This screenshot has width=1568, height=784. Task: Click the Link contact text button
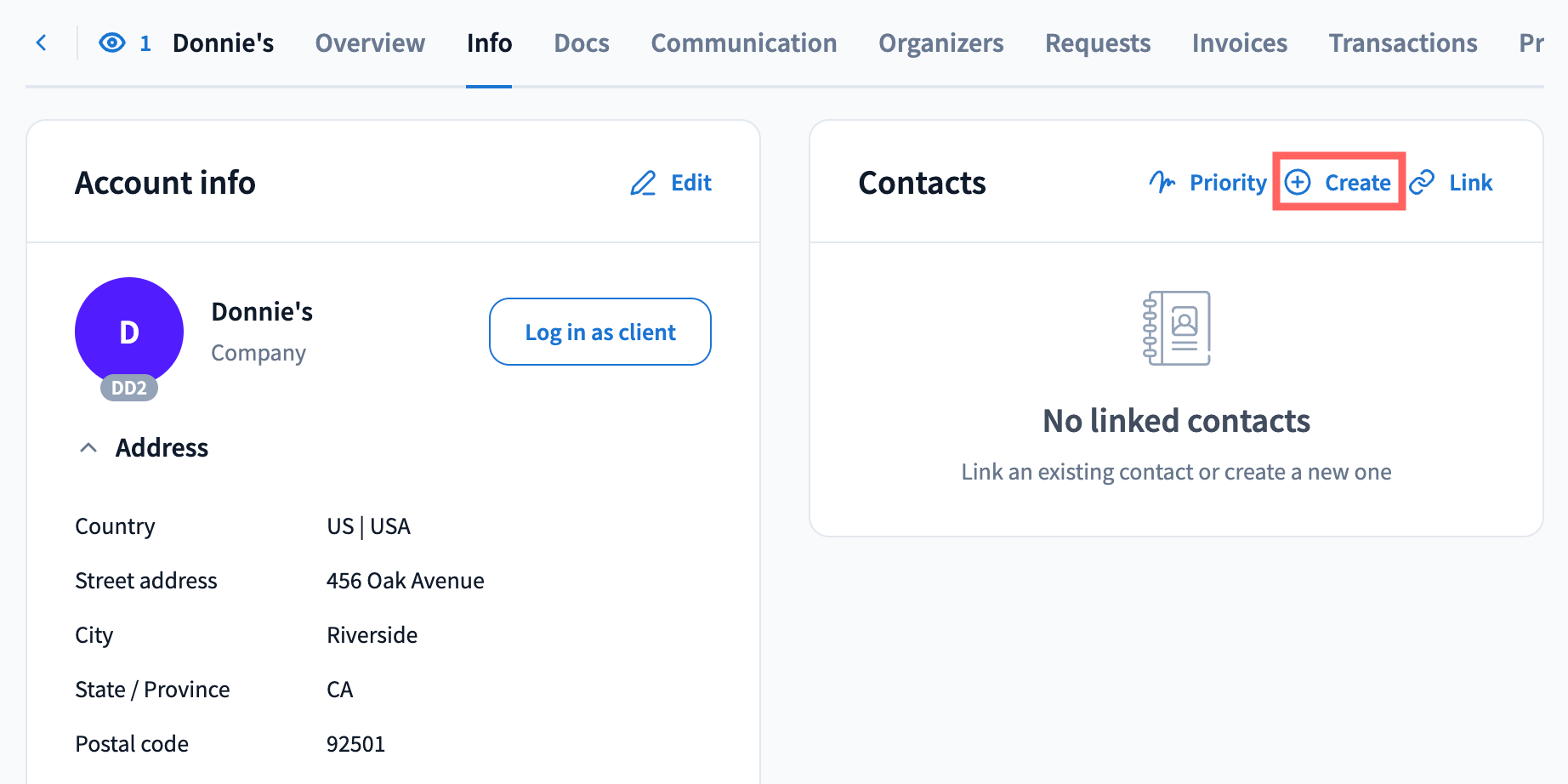1471,183
